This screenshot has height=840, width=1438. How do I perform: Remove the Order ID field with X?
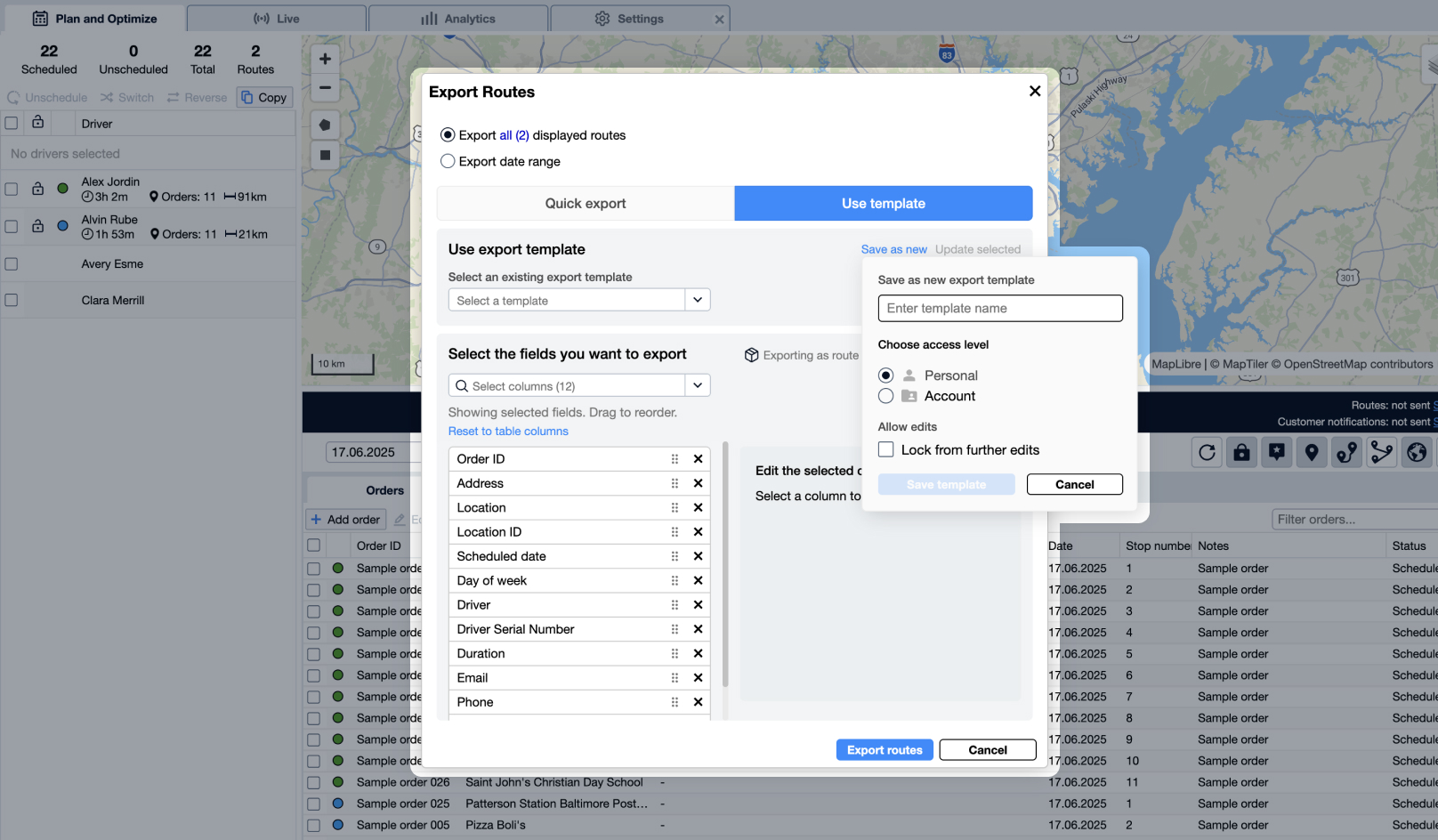(698, 459)
